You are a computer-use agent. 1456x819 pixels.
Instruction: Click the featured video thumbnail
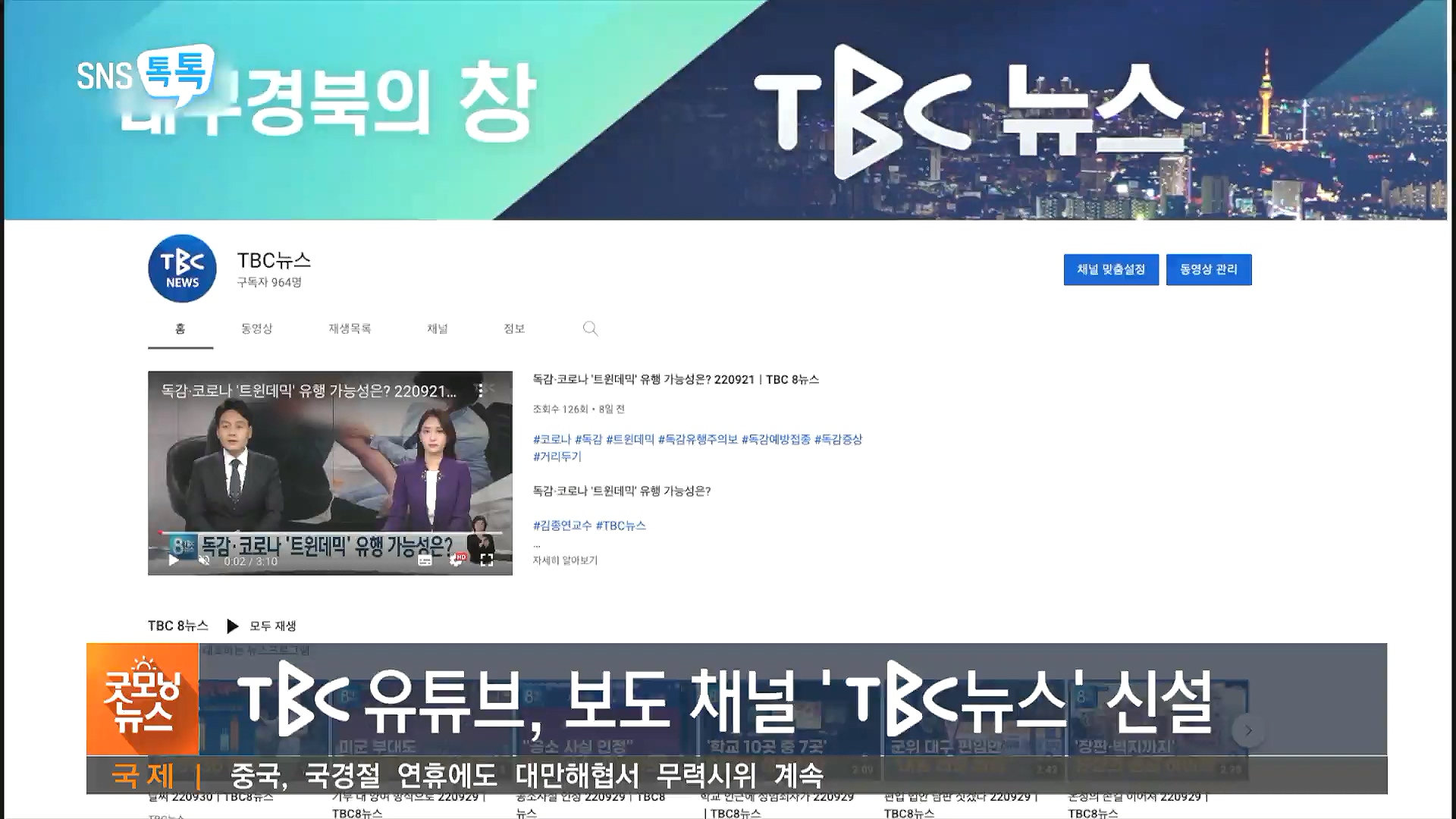click(330, 473)
